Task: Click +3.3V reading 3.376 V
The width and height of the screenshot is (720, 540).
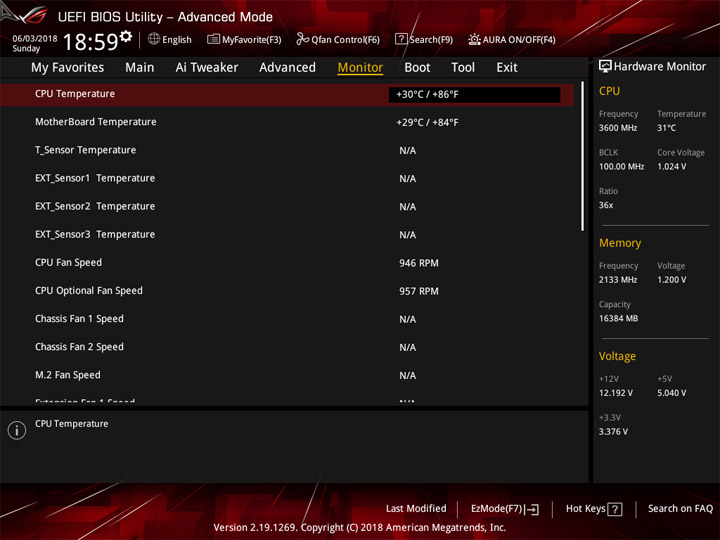Action: click(613, 432)
